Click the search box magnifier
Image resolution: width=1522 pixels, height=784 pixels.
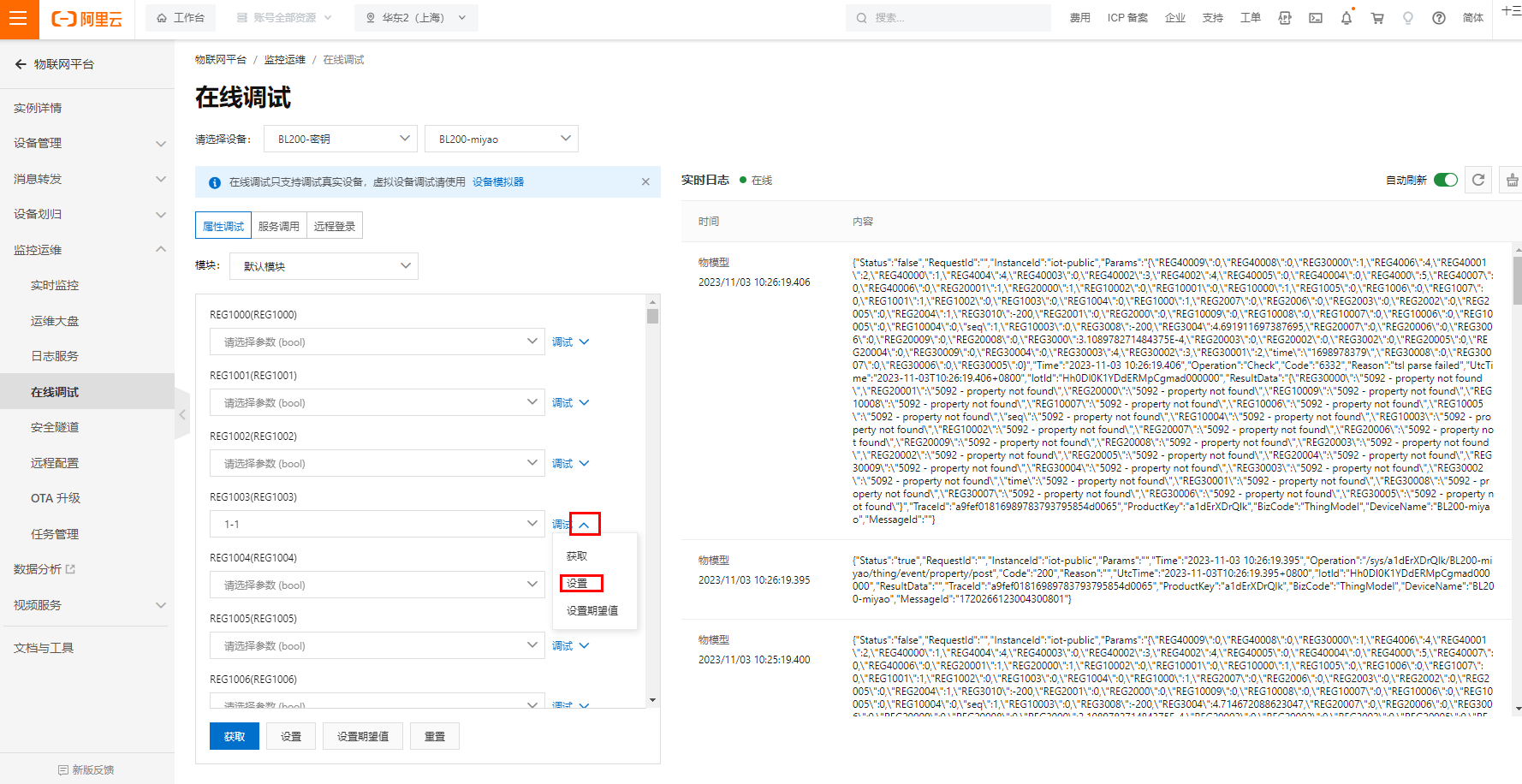(861, 18)
